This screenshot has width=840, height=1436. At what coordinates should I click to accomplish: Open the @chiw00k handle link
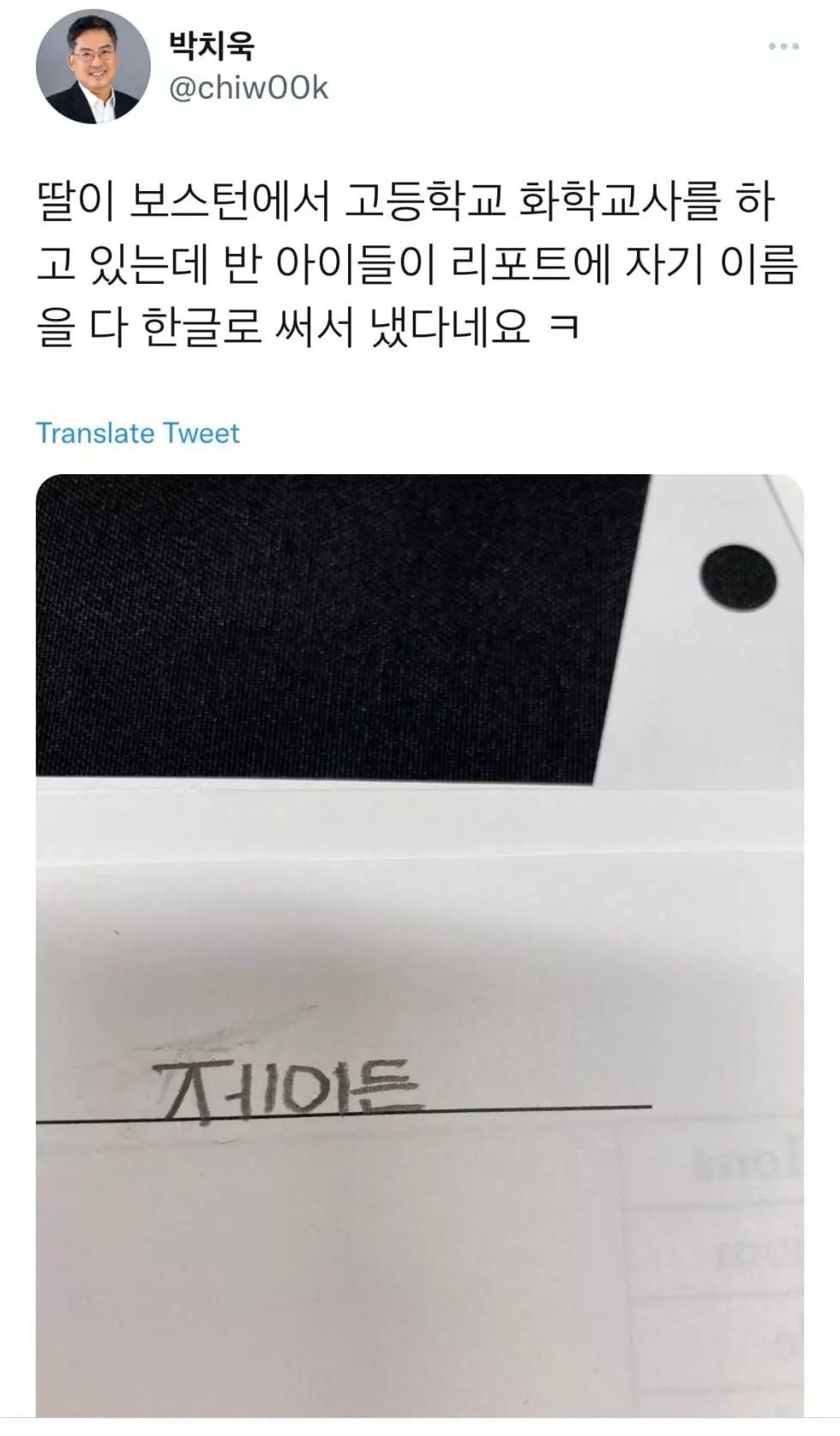tap(249, 88)
